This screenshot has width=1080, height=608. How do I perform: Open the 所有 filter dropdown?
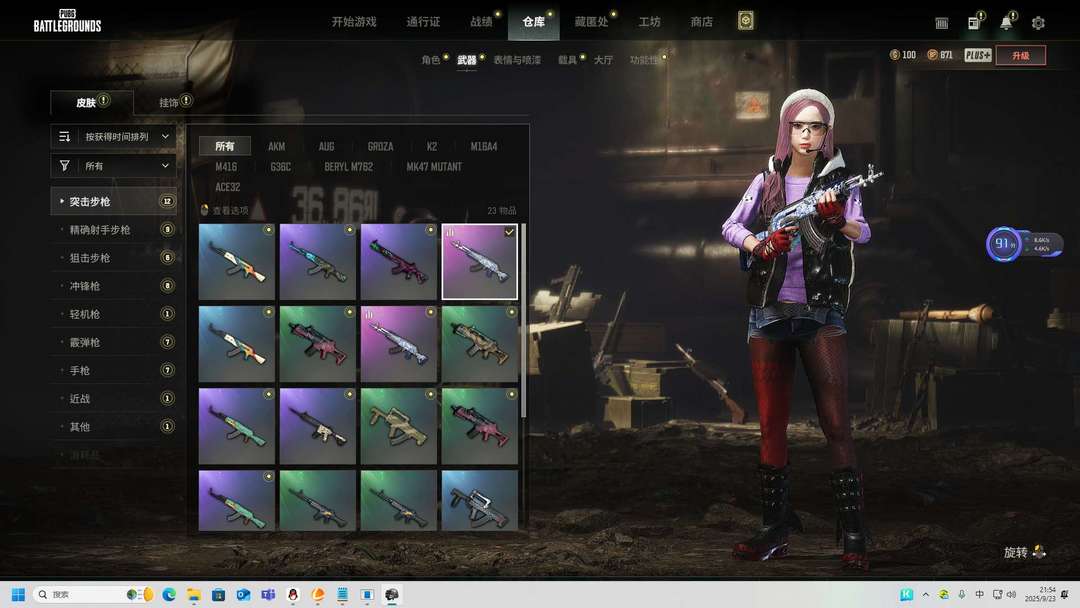114,165
